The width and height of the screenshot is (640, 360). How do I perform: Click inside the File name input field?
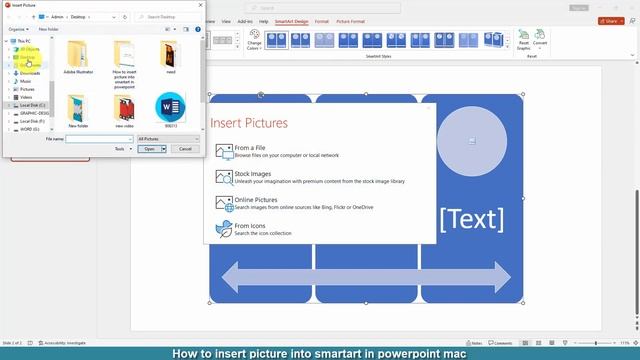coord(97,139)
